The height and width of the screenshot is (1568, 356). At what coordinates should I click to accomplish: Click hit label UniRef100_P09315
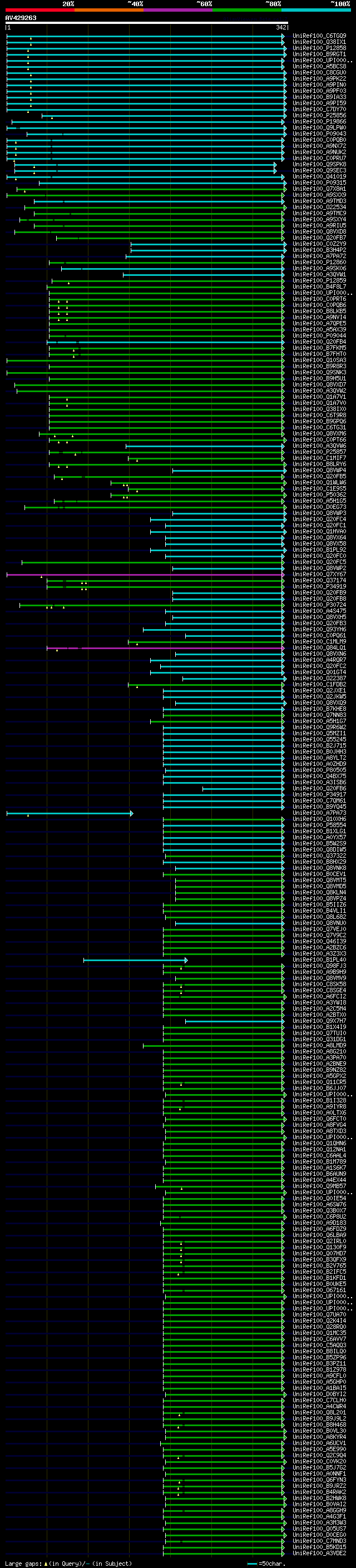point(319,182)
